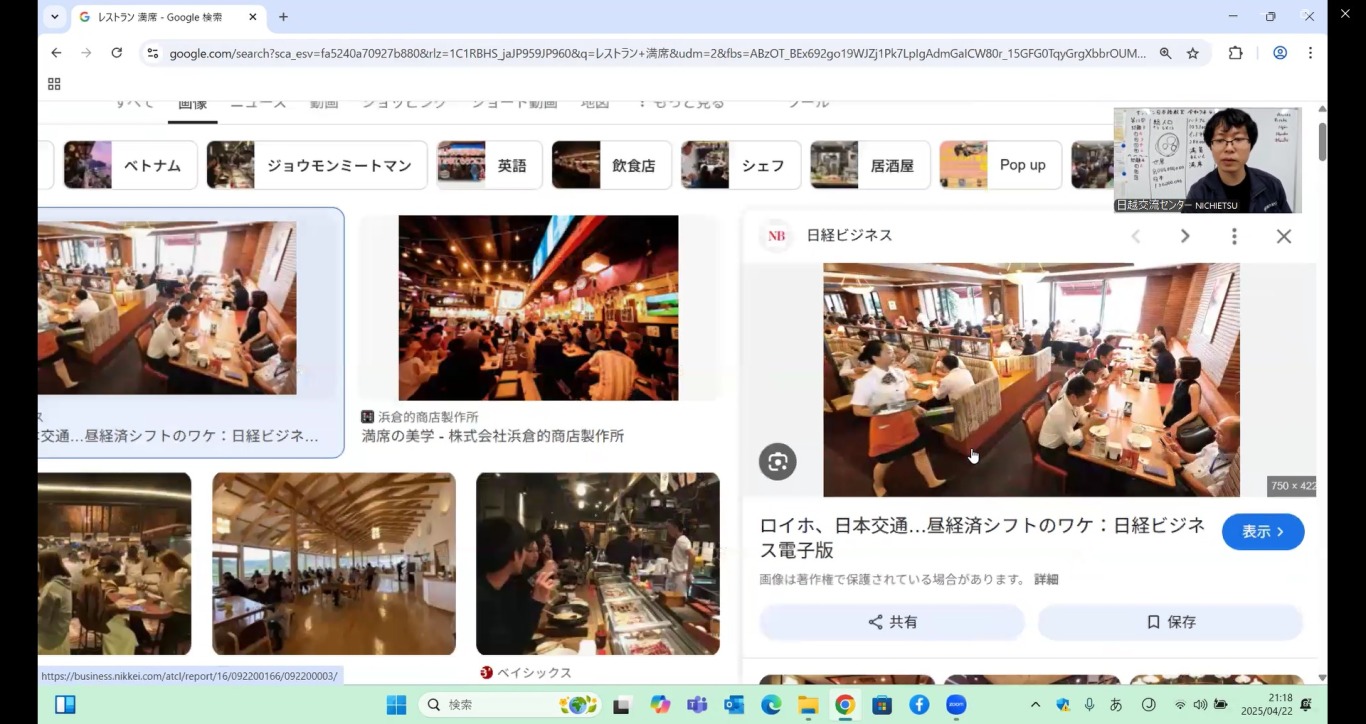
Task: Click the 表示 visit button
Action: click(x=1262, y=532)
